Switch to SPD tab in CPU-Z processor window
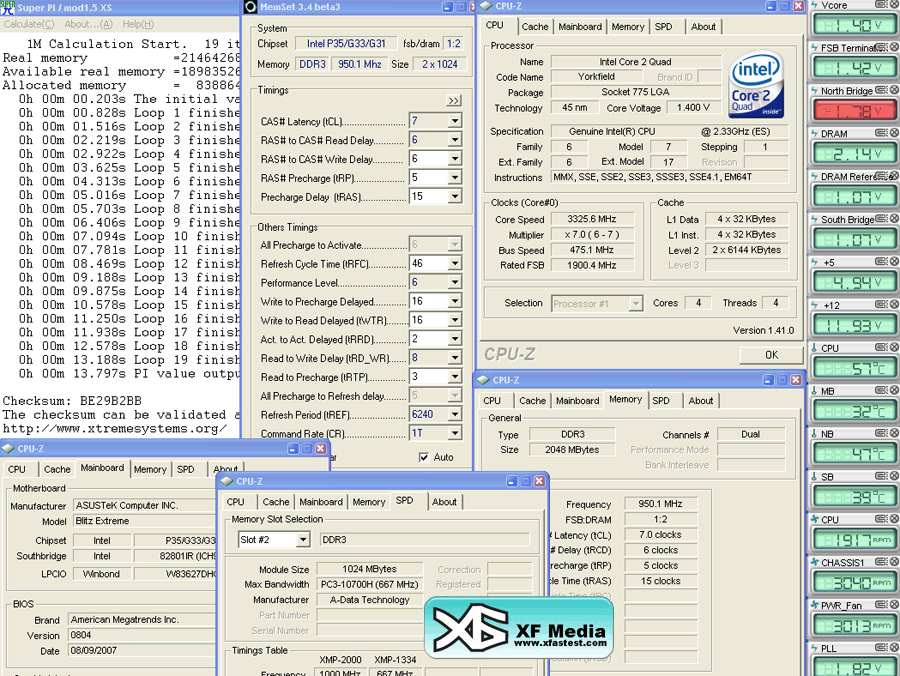 click(664, 26)
